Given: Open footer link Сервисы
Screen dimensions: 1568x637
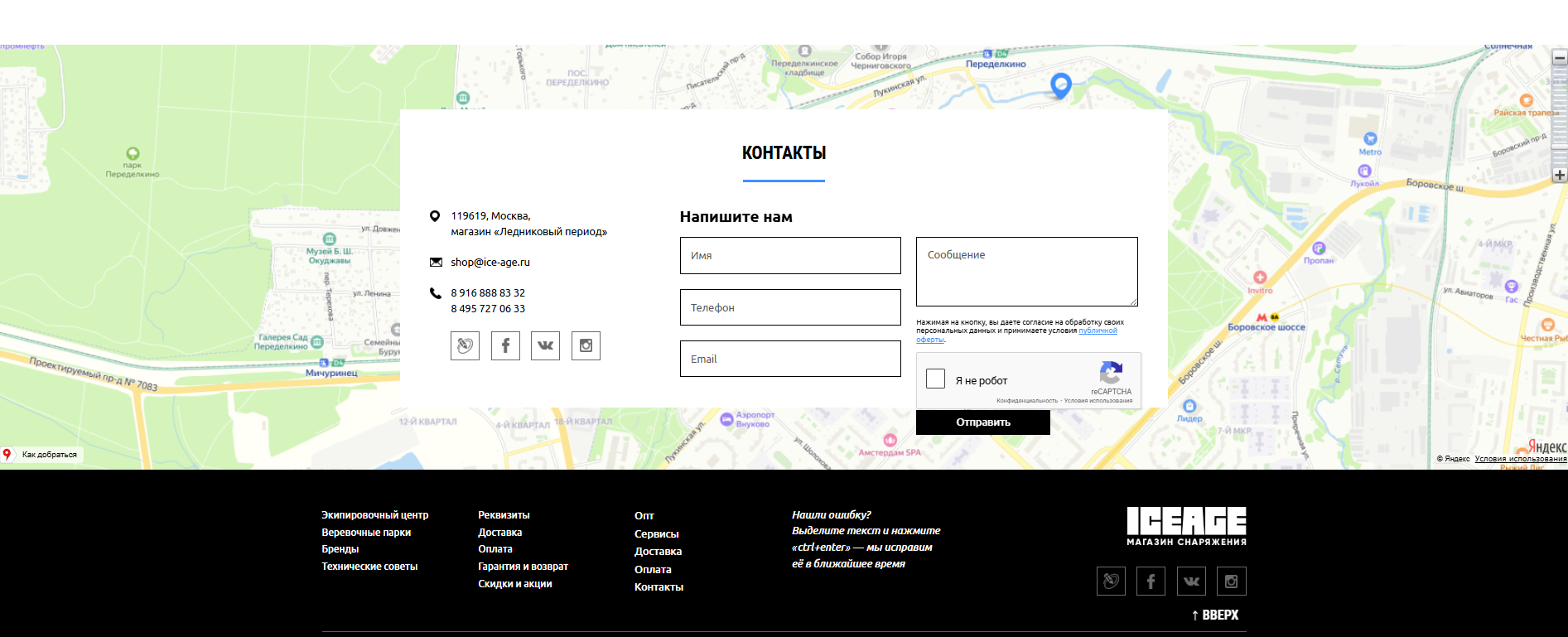Looking at the screenshot, I should (x=657, y=534).
